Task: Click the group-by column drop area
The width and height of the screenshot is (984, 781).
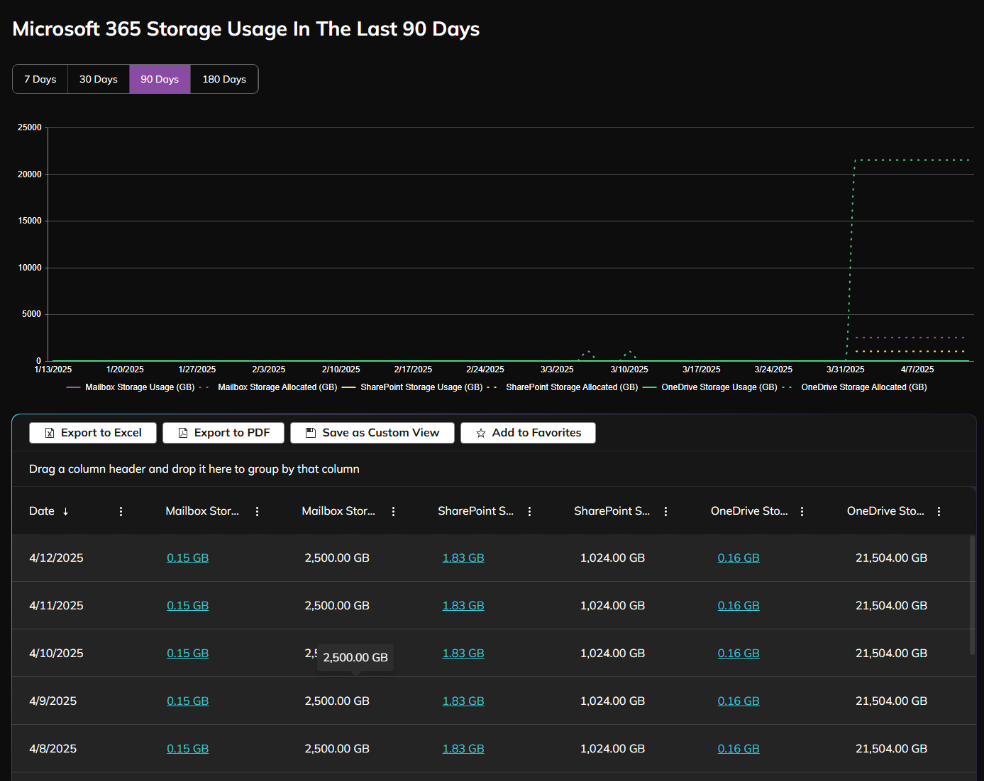Action: pyautogui.click(x=493, y=469)
